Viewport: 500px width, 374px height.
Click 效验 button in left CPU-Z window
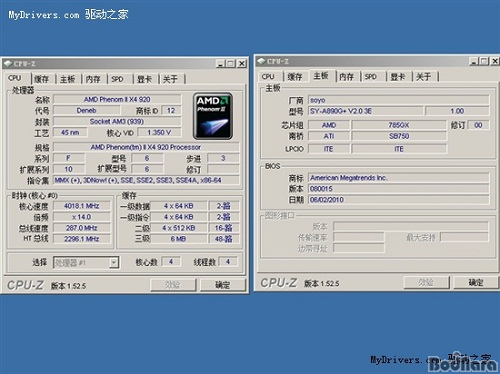coord(173,285)
